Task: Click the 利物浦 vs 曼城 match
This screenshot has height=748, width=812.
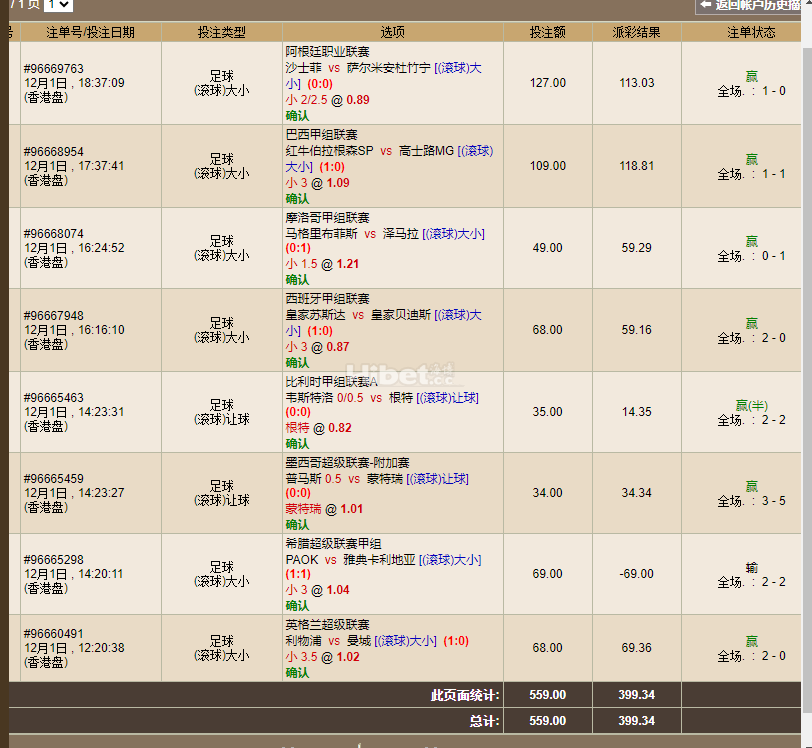Action: pyautogui.click(x=328, y=641)
